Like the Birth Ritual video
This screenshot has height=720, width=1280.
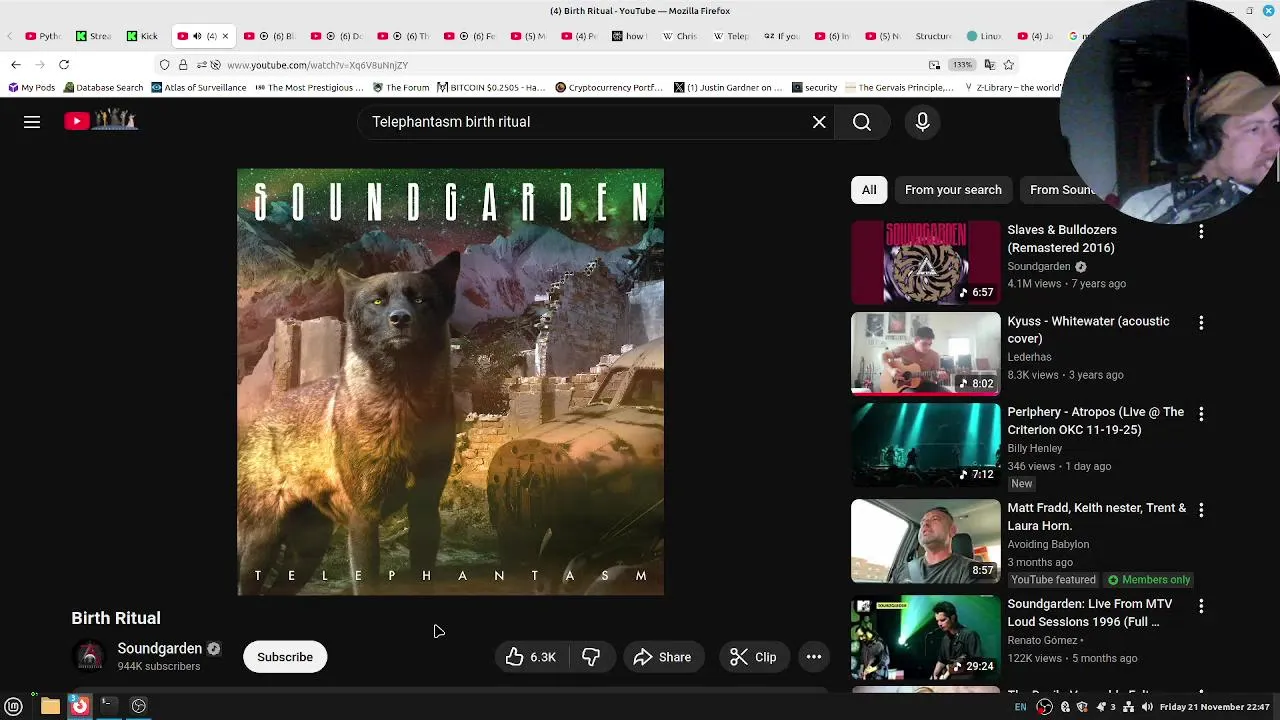point(530,657)
